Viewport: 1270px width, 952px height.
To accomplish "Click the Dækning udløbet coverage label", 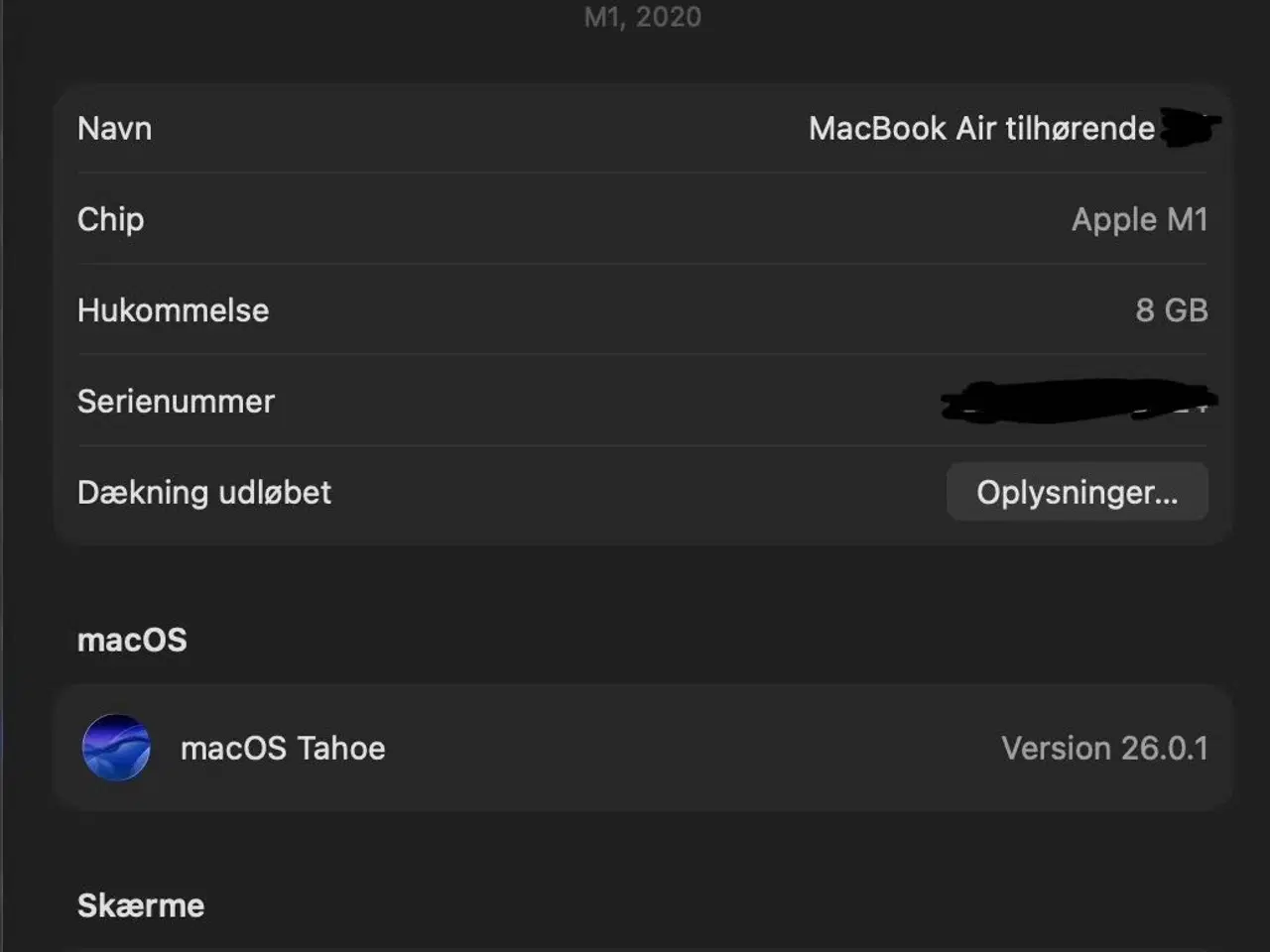I will click(204, 493).
